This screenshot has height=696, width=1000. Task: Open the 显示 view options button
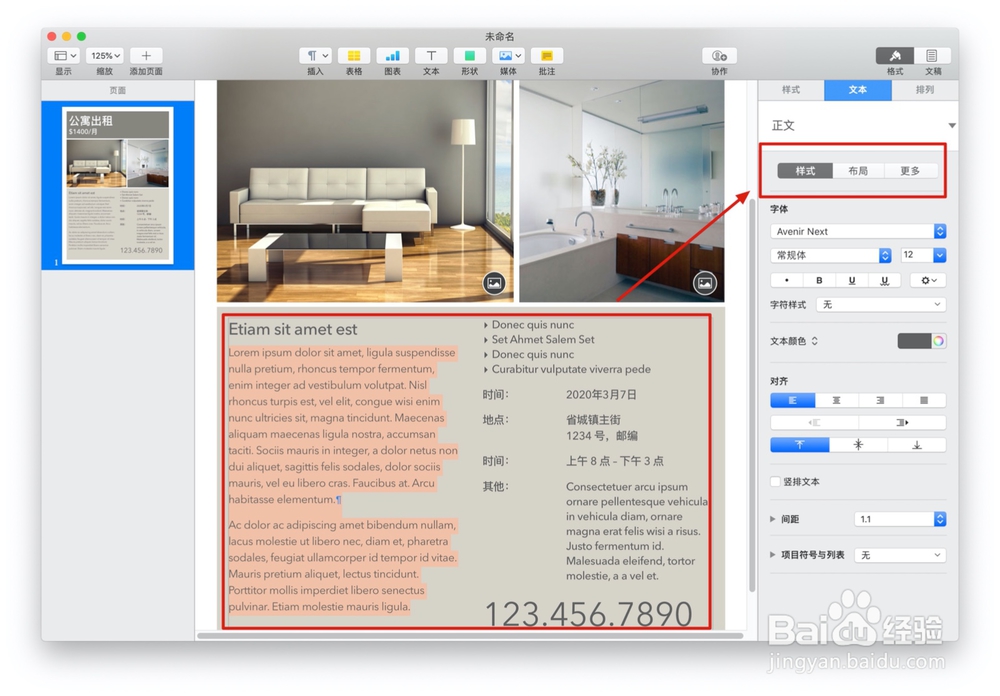pos(63,56)
